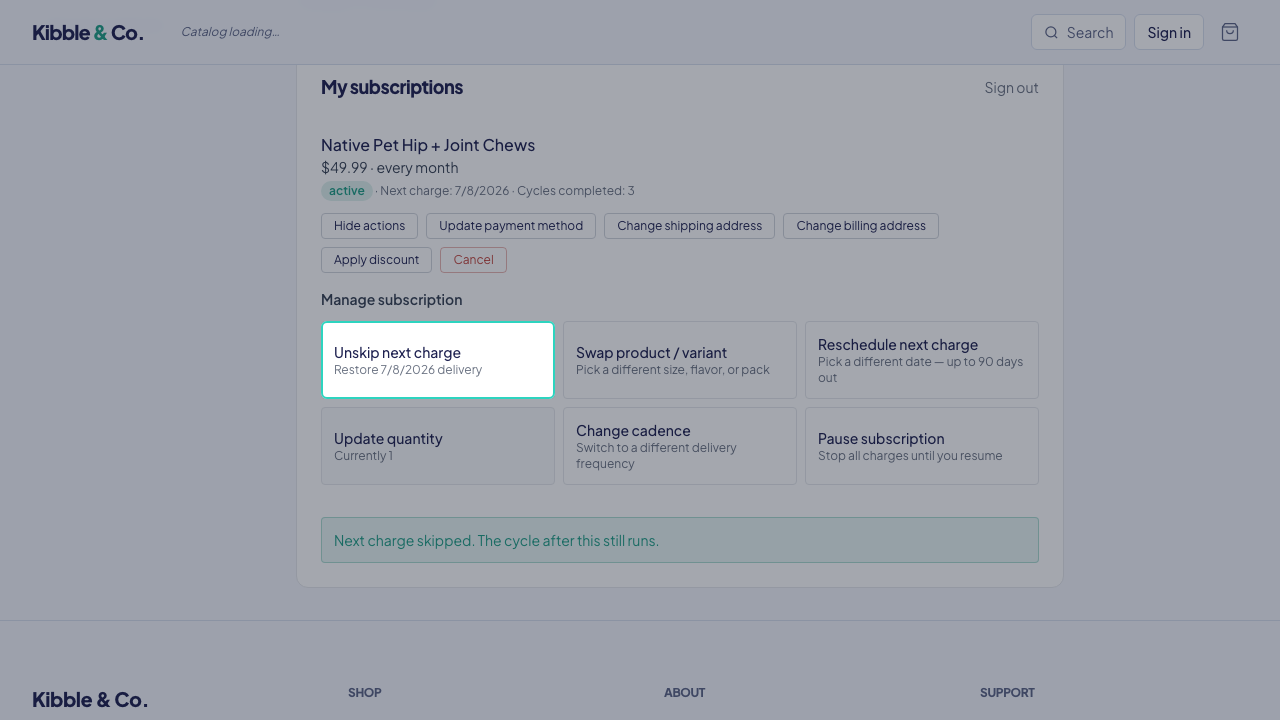Open Reschedule next charge option

(922, 360)
